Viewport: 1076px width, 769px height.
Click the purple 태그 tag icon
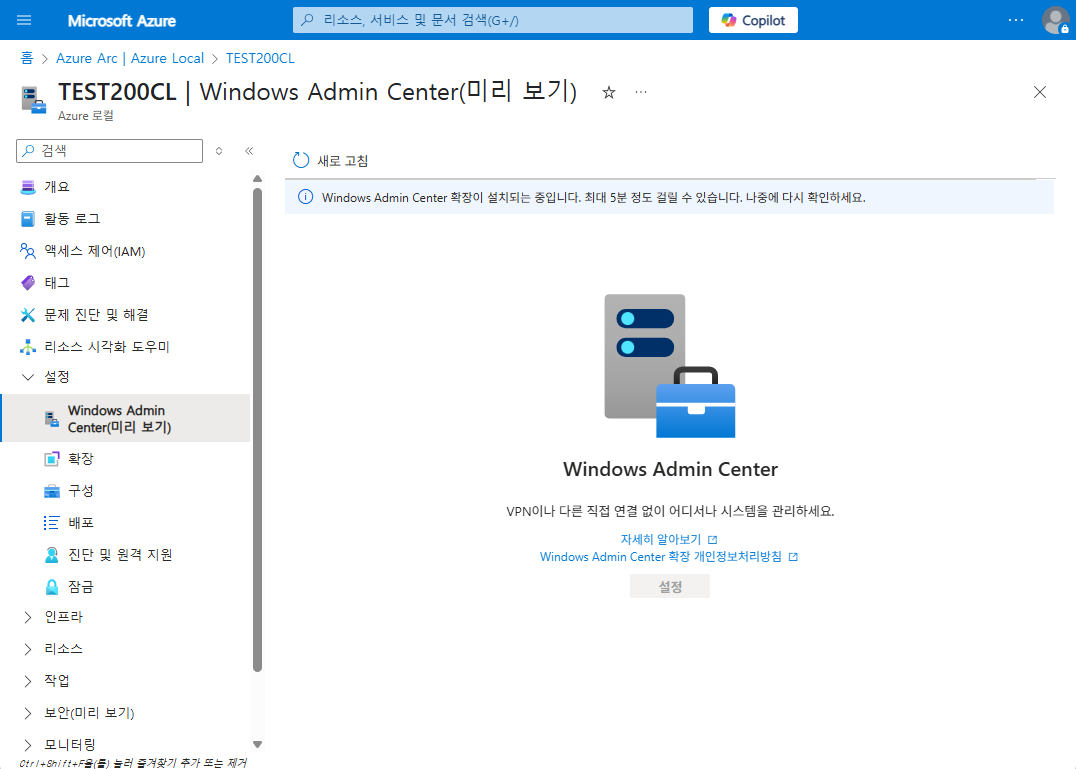pyautogui.click(x=27, y=283)
